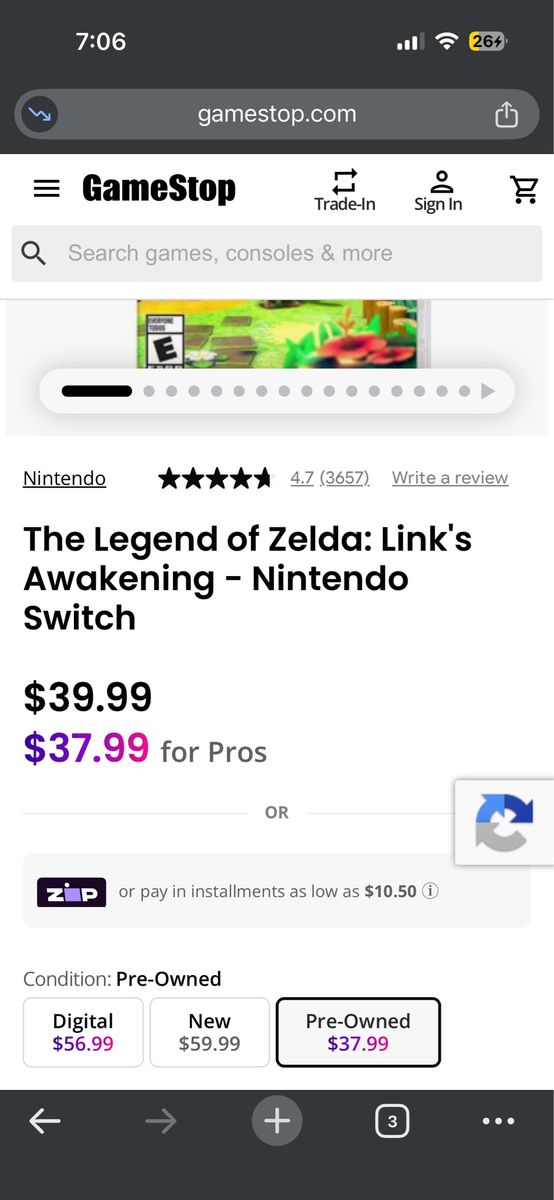Open the Nintendo brand link
The width and height of the screenshot is (554, 1200).
64,478
